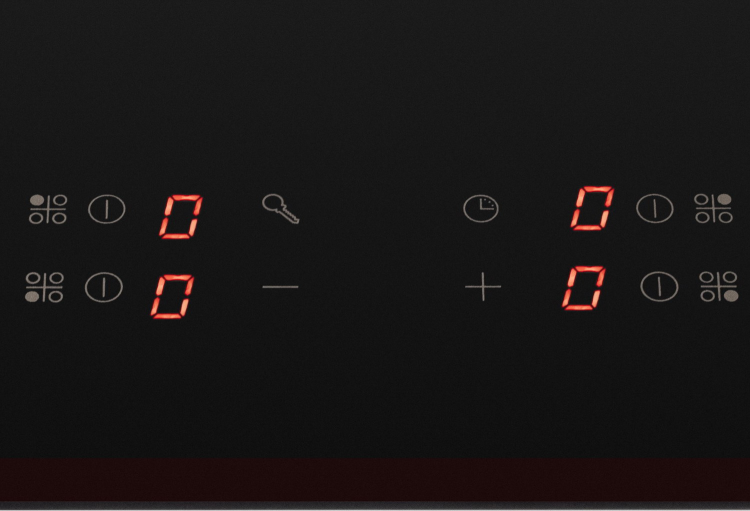Toggle power for the front-right cooking zone
This screenshot has height=511, width=750.
click(x=659, y=286)
